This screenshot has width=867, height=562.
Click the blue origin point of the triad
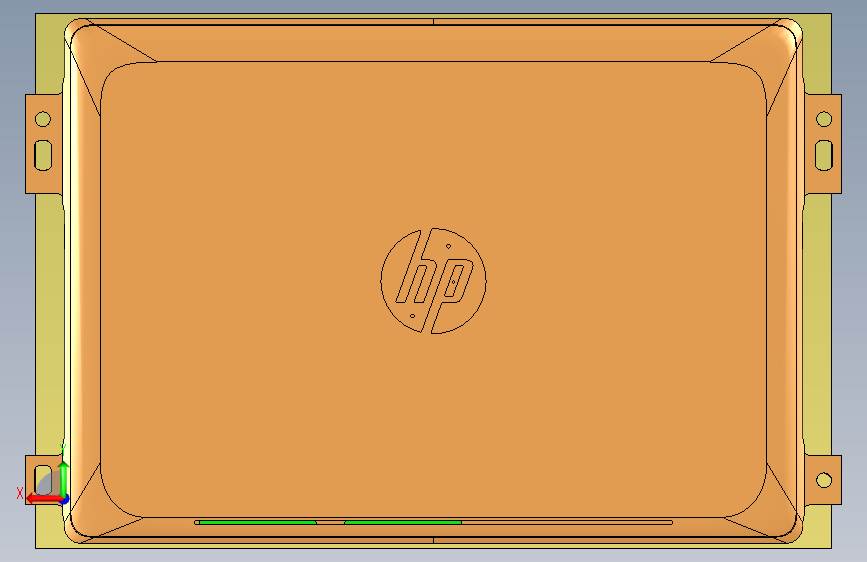(65, 499)
